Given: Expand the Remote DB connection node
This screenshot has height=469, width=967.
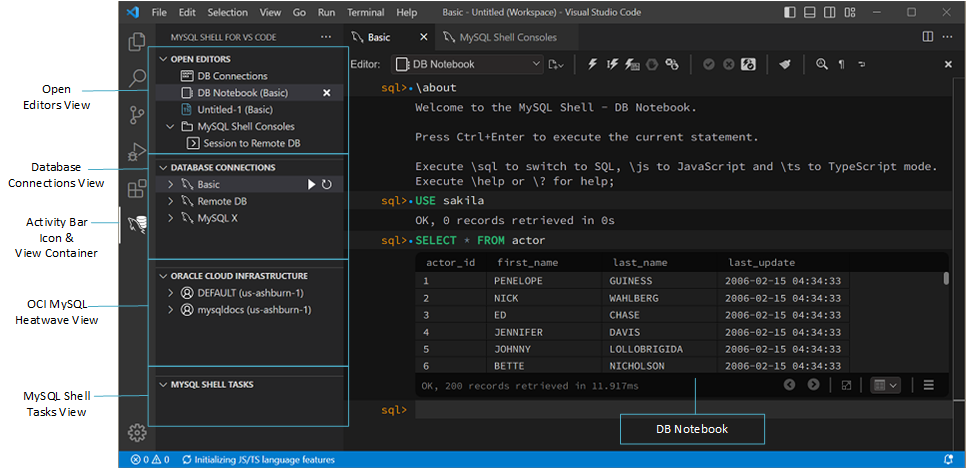Looking at the screenshot, I should point(171,201).
